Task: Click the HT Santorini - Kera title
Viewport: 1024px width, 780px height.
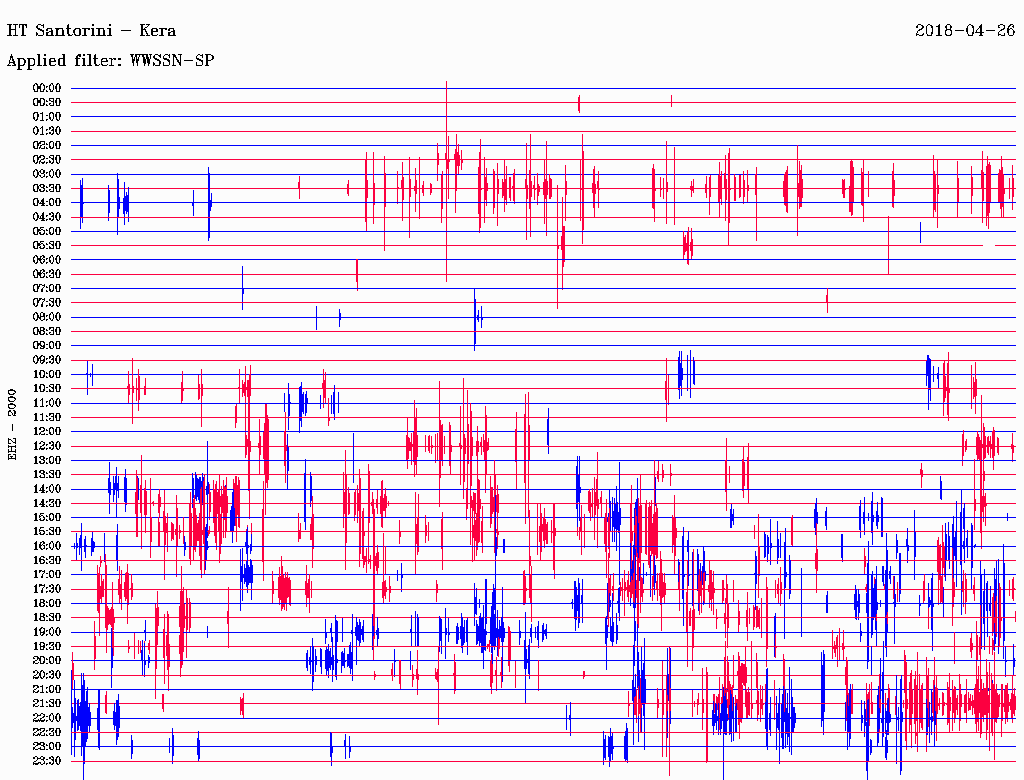Action: [x=91, y=31]
